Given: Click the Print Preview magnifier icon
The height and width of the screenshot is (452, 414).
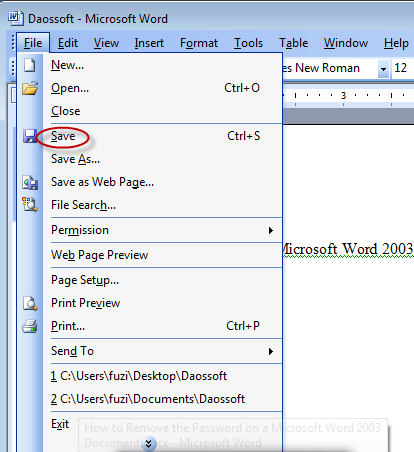Looking at the screenshot, I should click(x=30, y=303).
